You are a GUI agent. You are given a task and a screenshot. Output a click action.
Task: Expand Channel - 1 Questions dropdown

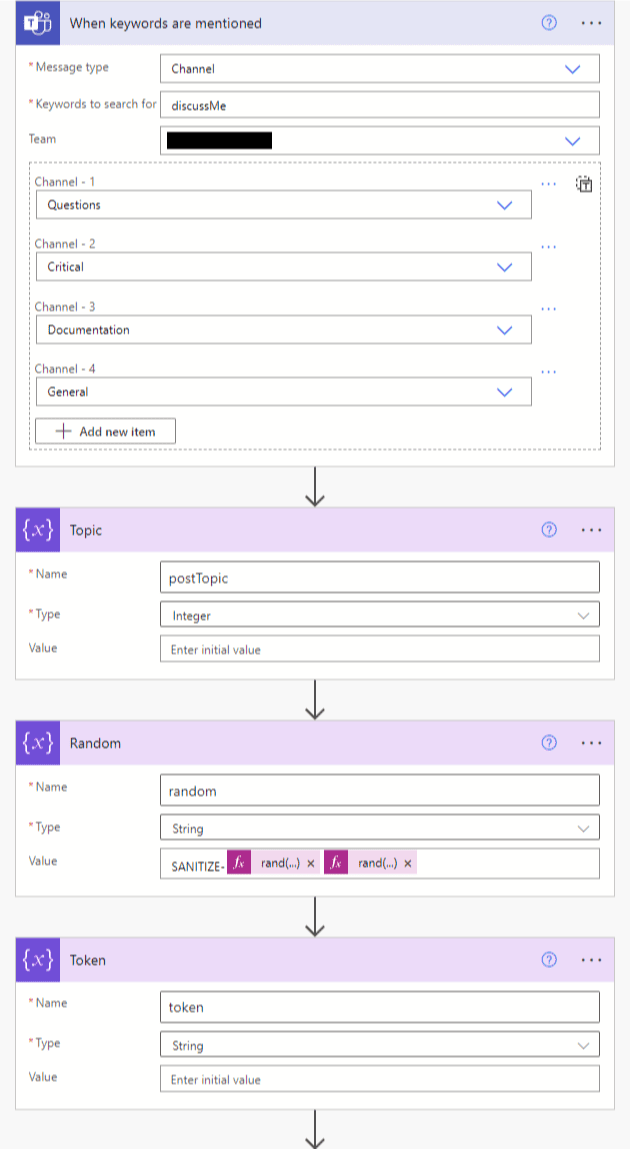tap(505, 205)
